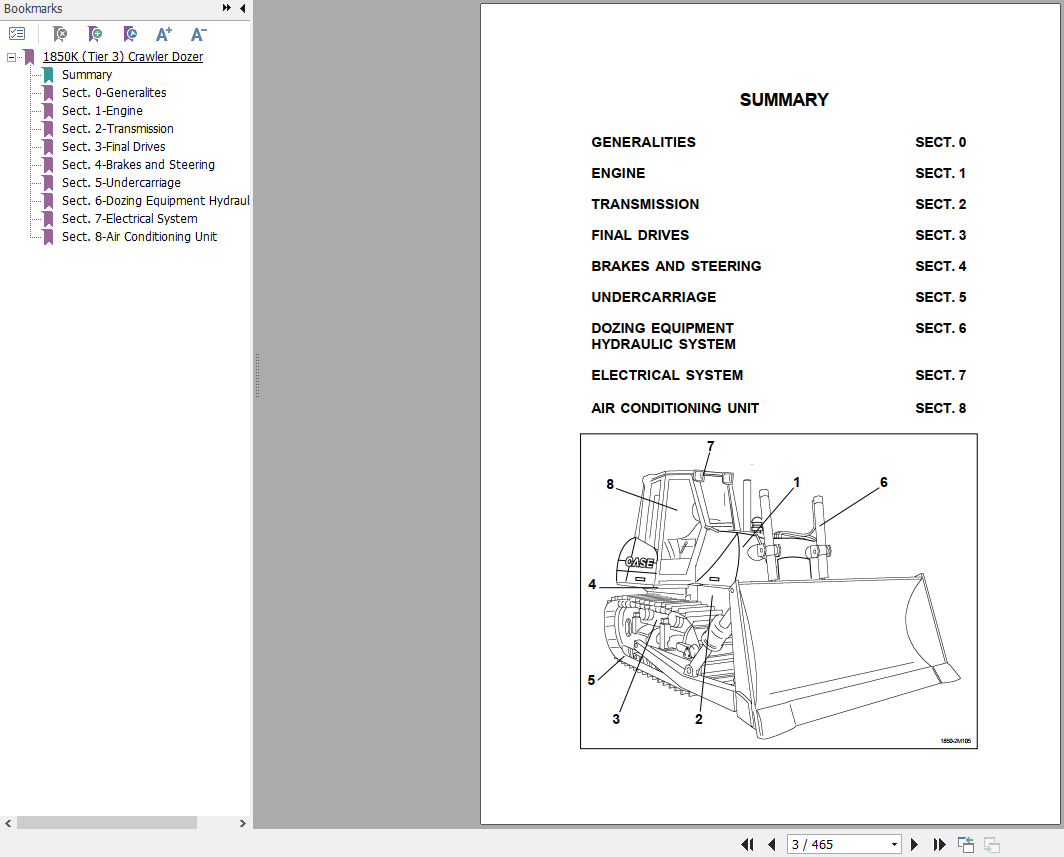Screen dimensions: 1064x857
Task: Click the previous view icon
Action: pyautogui.click(x=966, y=844)
